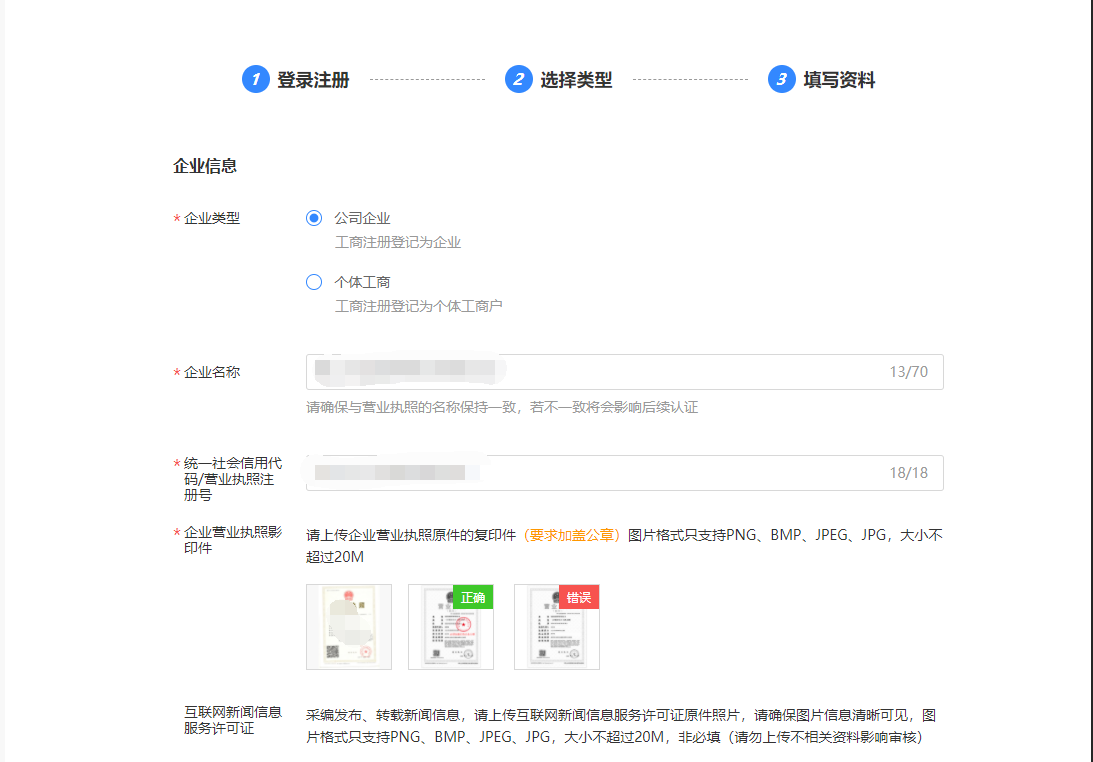The width and height of the screenshot is (1093, 762).
Task: Click the green 正确 badge
Action: [x=473, y=597]
